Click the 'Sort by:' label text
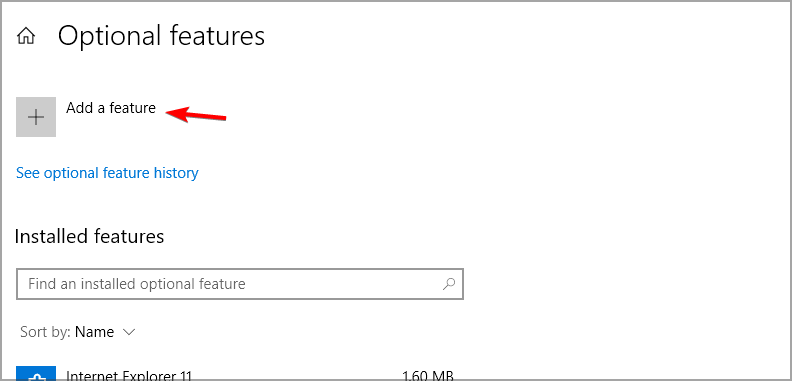The height and width of the screenshot is (381, 792). (45, 332)
